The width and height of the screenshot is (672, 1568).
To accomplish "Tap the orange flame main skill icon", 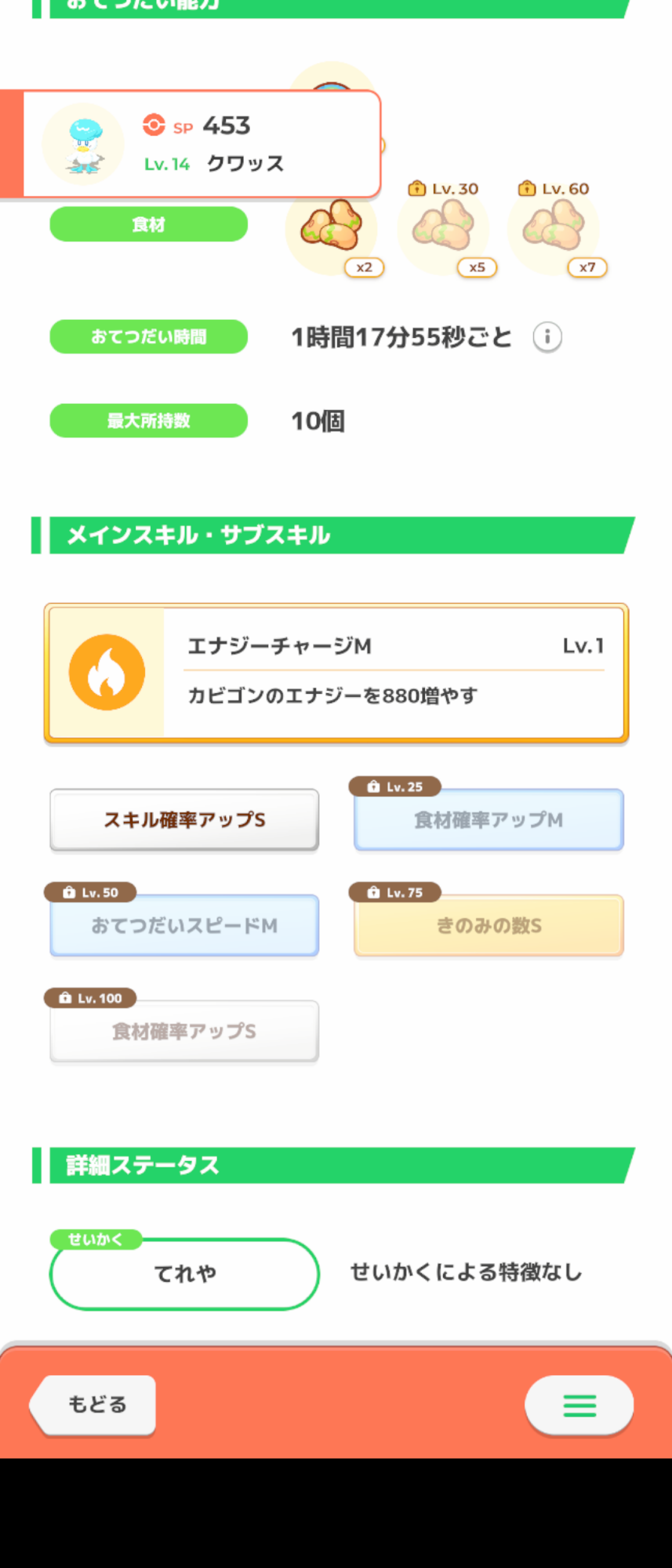I will coord(107,673).
